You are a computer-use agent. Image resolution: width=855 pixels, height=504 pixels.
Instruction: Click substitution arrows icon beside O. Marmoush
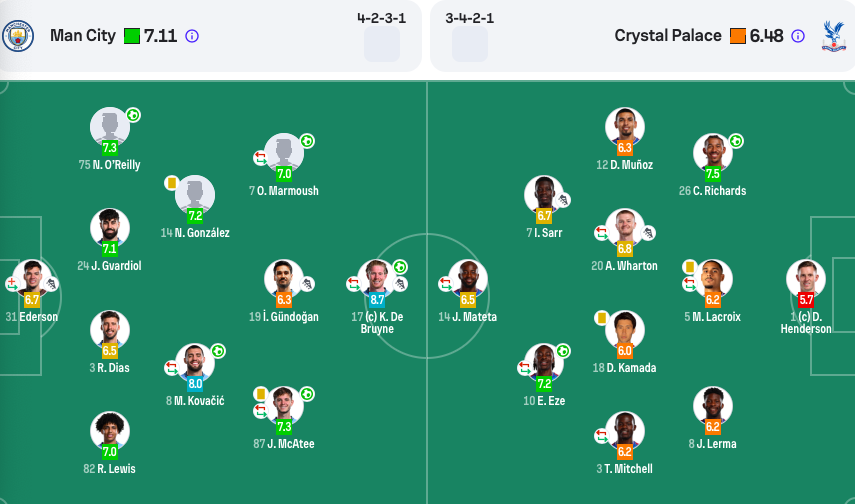260,157
